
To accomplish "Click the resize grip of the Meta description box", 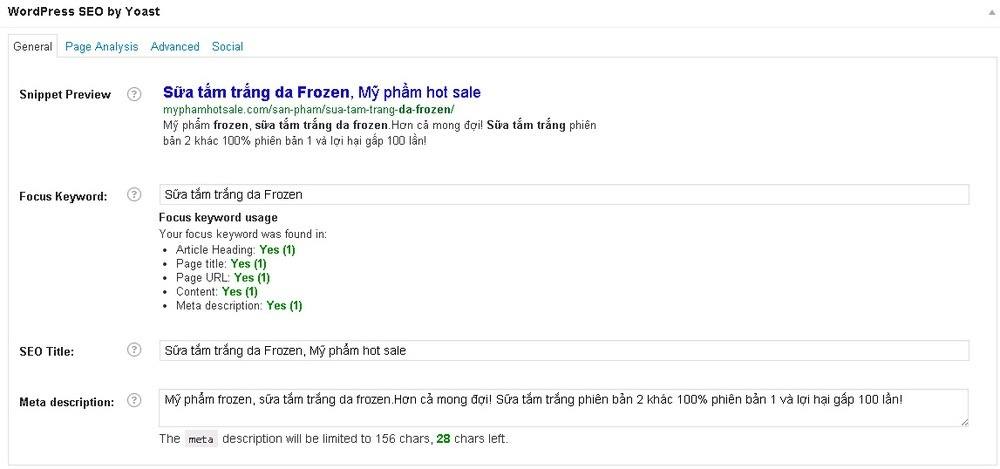I will point(964,422).
